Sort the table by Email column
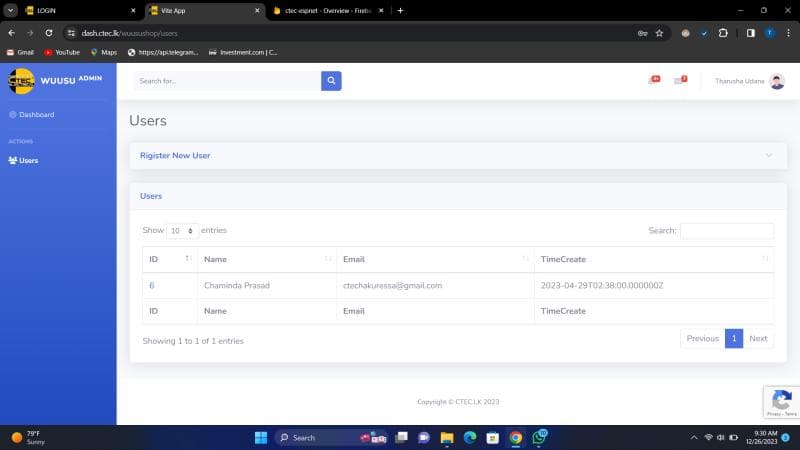Viewport: 800px width, 450px height. pos(434,259)
